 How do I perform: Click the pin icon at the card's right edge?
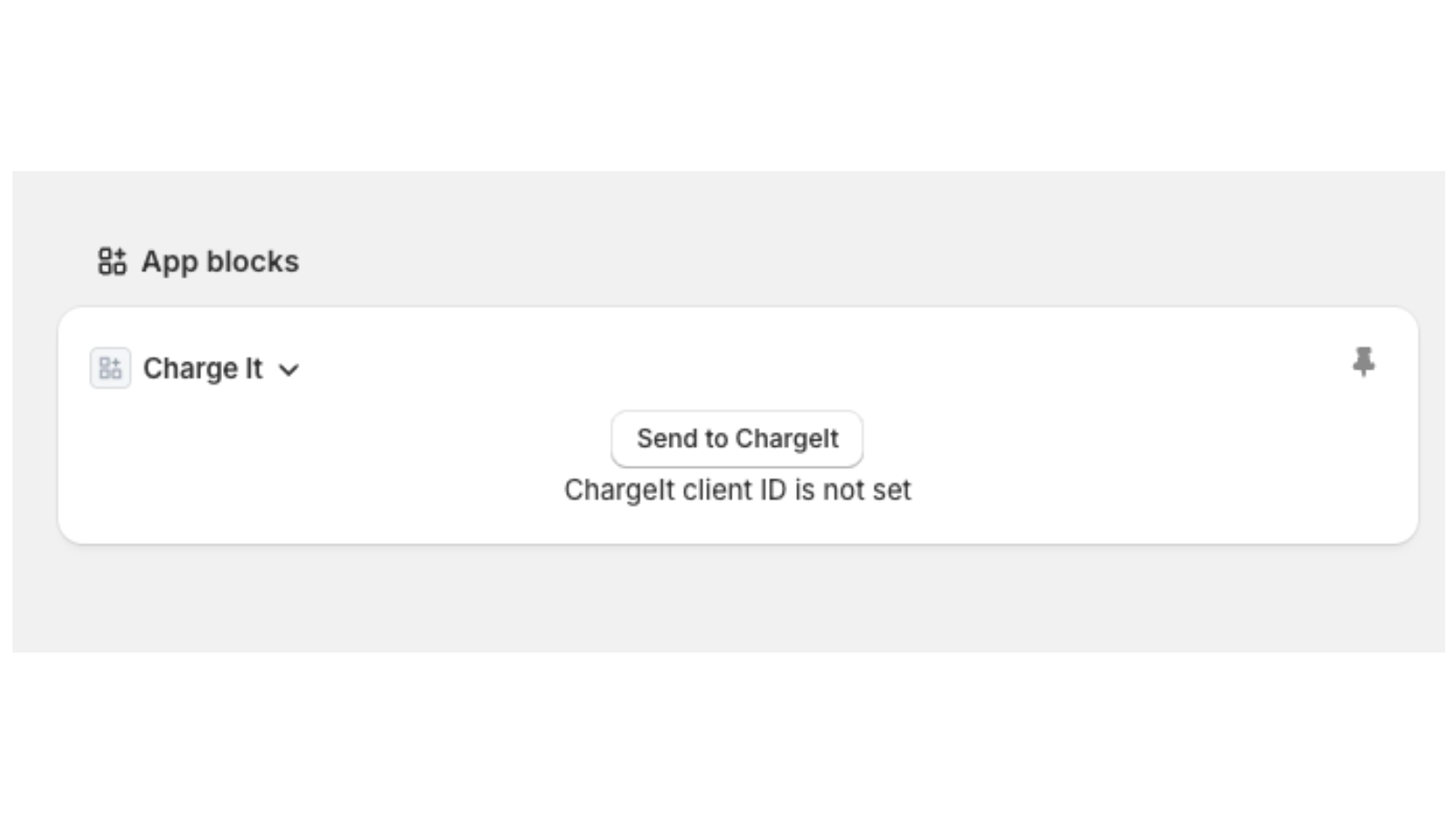[1362, 362]
